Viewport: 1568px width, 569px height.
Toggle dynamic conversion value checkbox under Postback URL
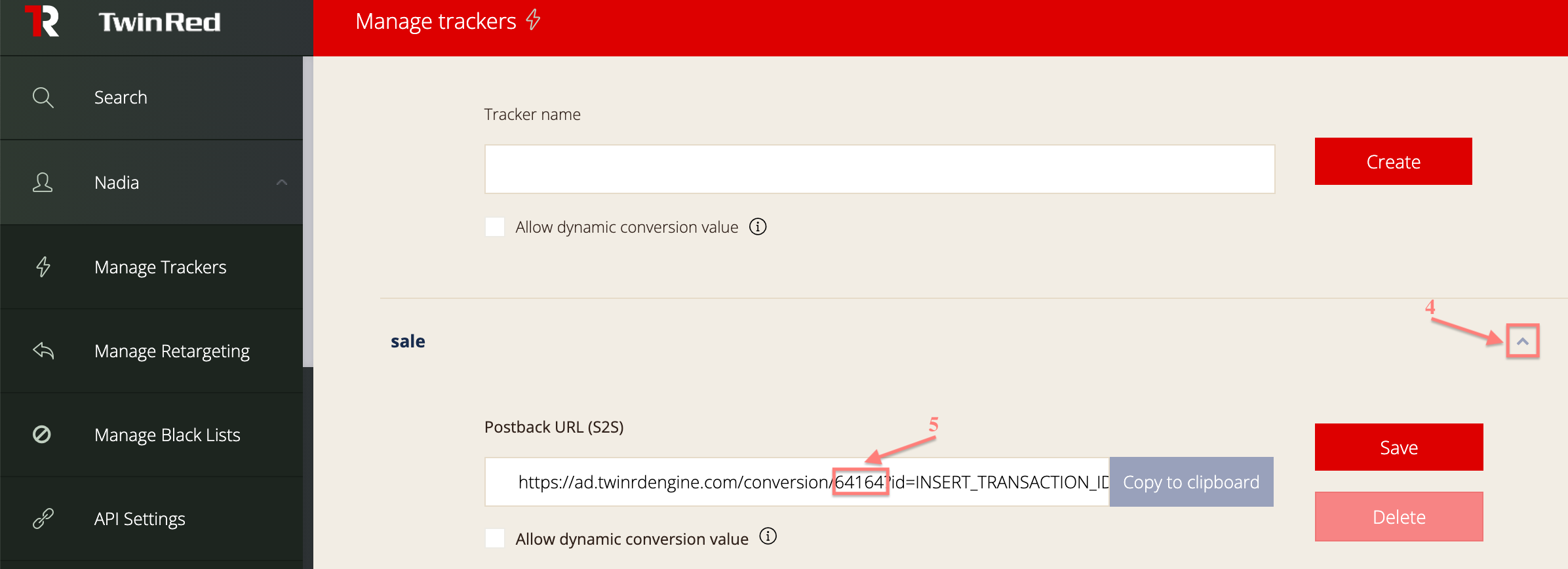pyautogui.click(x=495, y=538)
